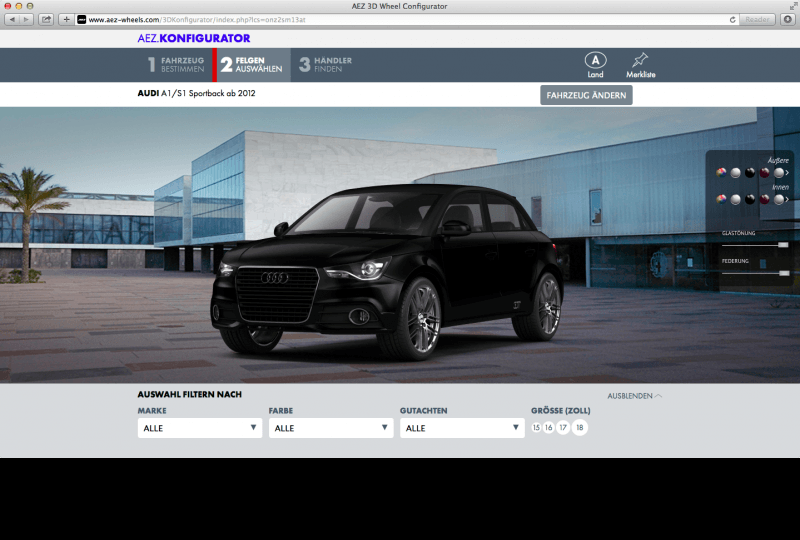The width and height of the screenshot is (800, 540).
Task: Choose the dark red inner paint sphere
Action: [x=764, y=199]
